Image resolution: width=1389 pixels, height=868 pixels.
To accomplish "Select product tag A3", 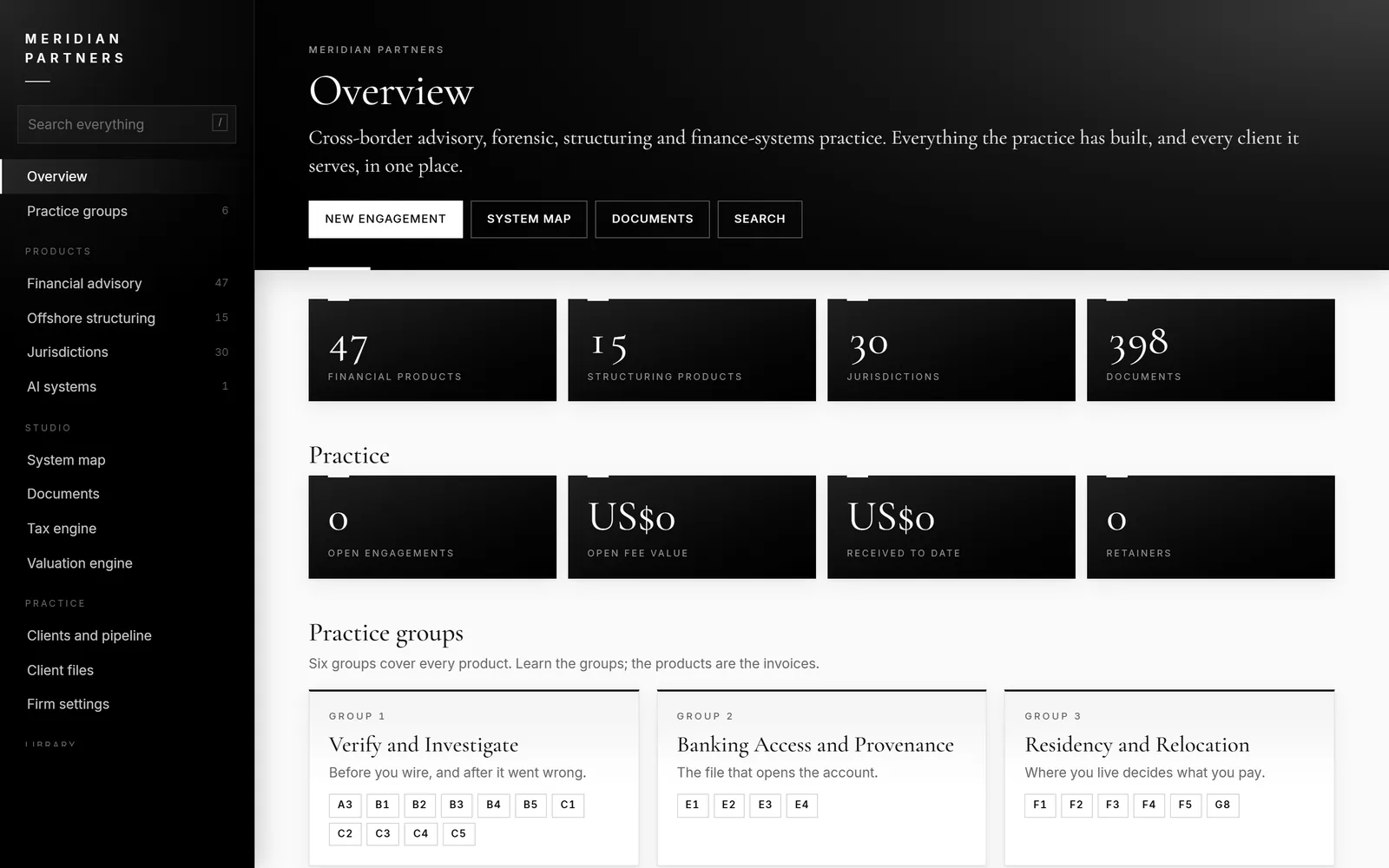I will tap(345, 806).
